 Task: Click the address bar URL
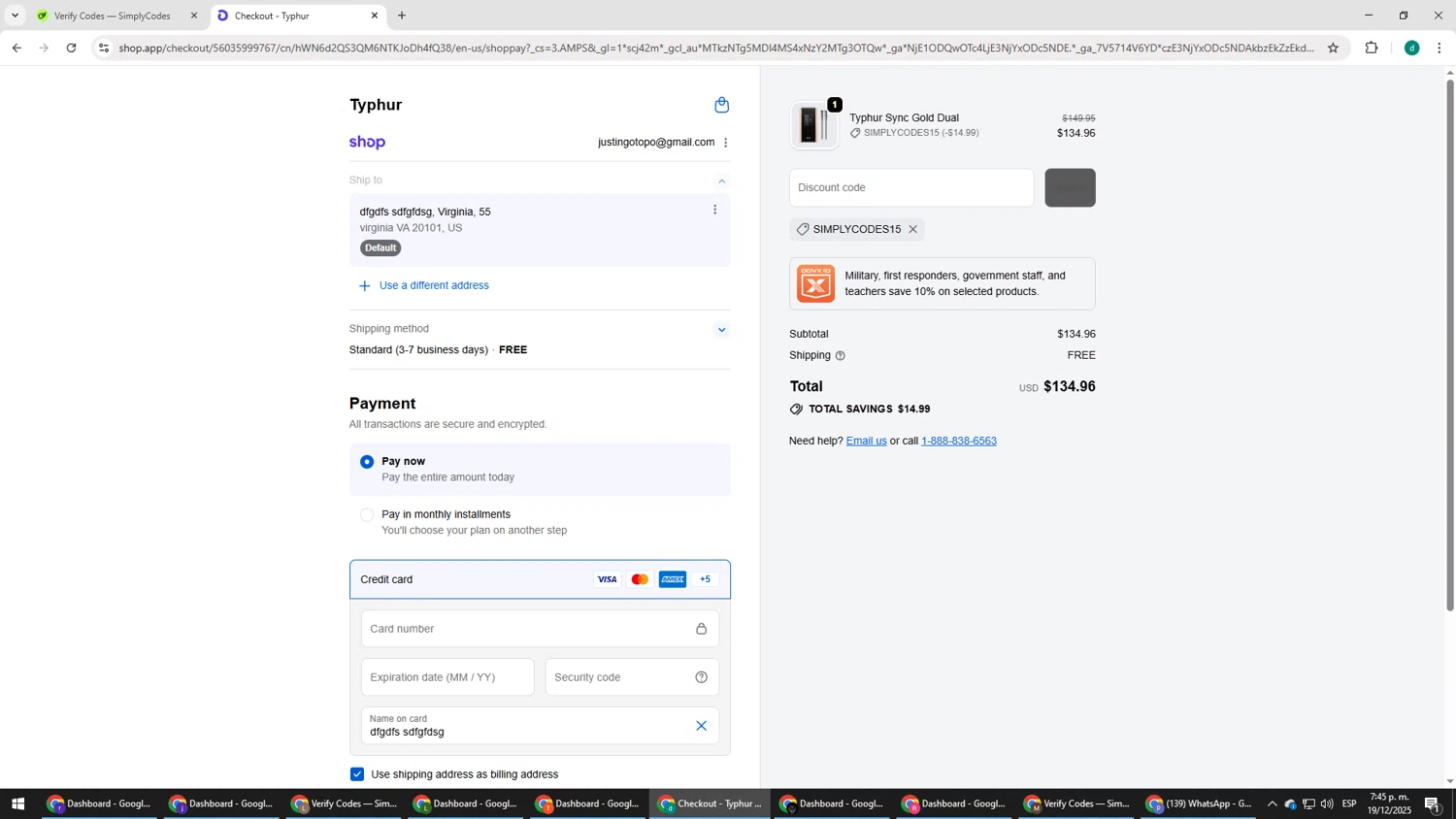(716, 48)
